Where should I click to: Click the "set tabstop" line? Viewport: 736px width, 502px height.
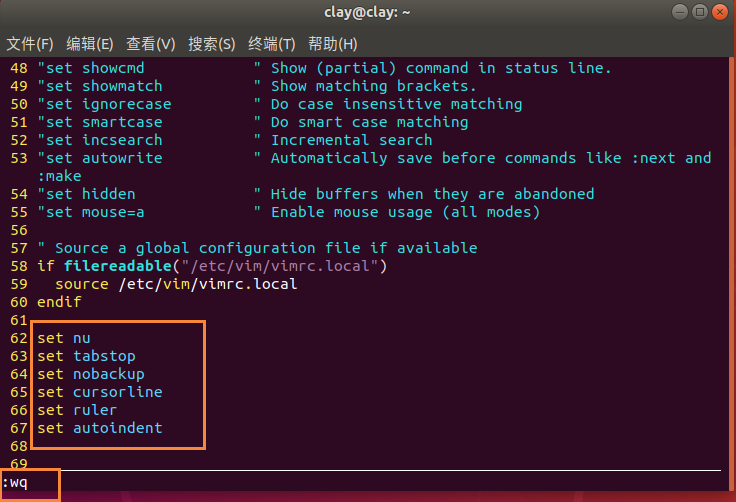86,356
